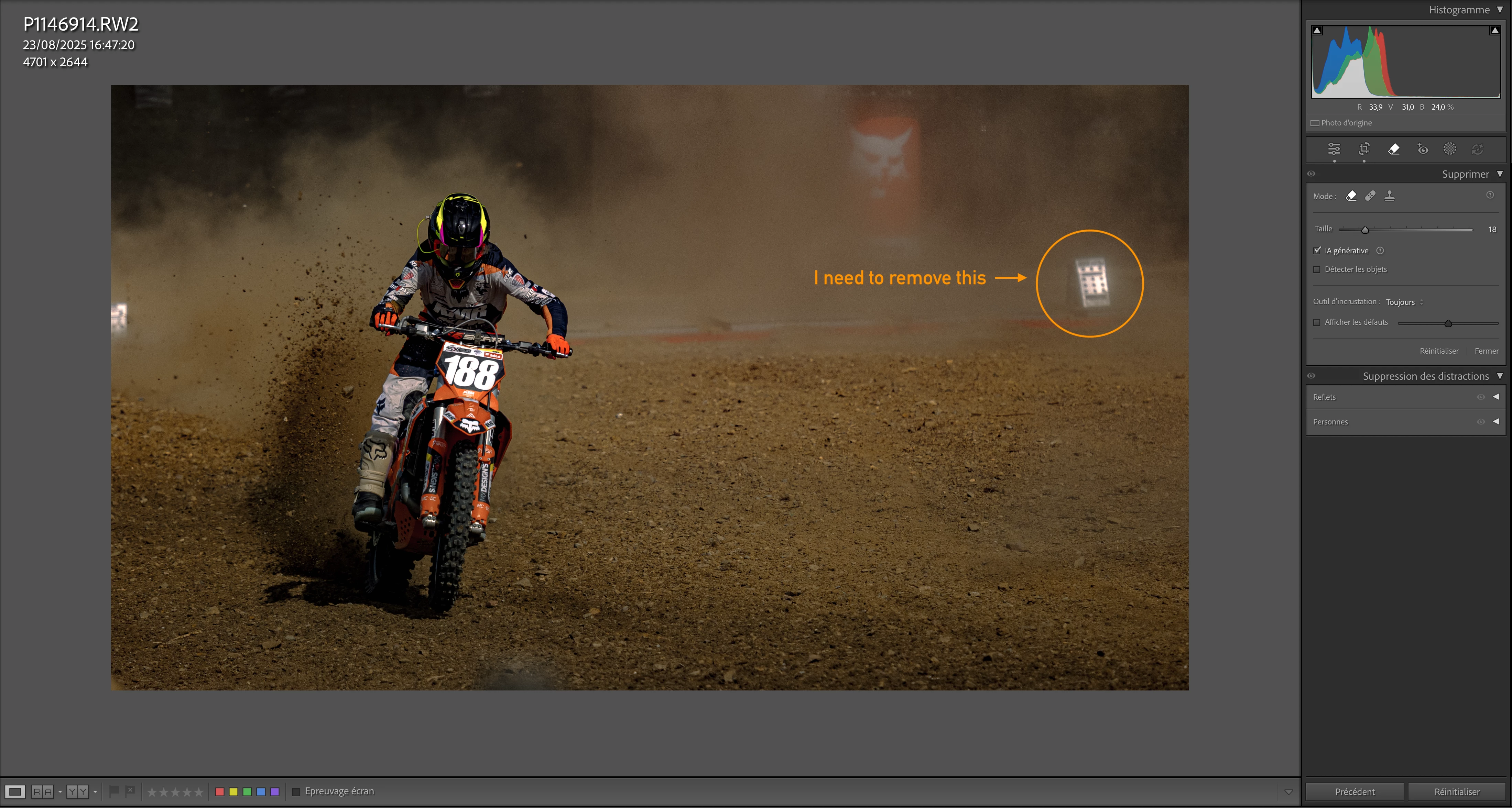Click the Before/After RA view icon
The height and width of the screenshot is (808, 1512).
42,792
